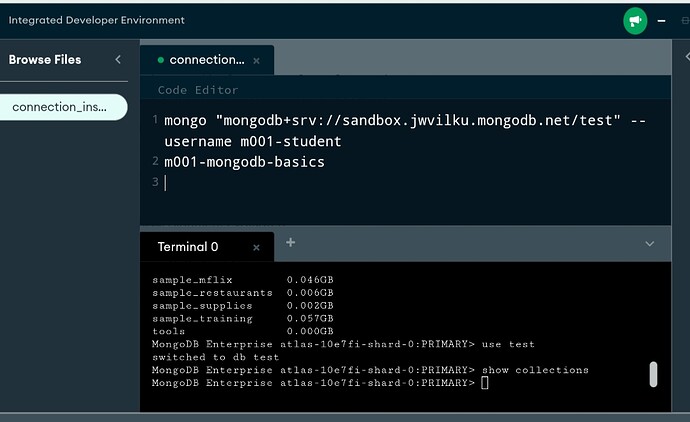
Task: Click the terminal vertical scrollbar thumb
Action: click(653, 374)
